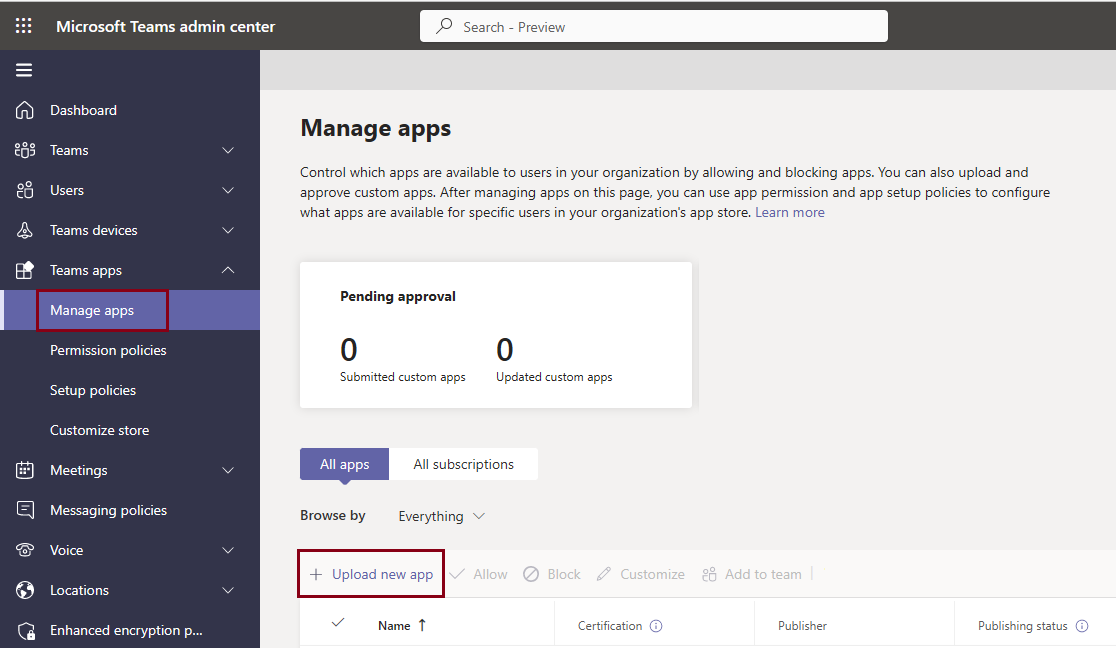Click the Dashboard home icon
This screenshot has width=1116, height=649.
25,110
